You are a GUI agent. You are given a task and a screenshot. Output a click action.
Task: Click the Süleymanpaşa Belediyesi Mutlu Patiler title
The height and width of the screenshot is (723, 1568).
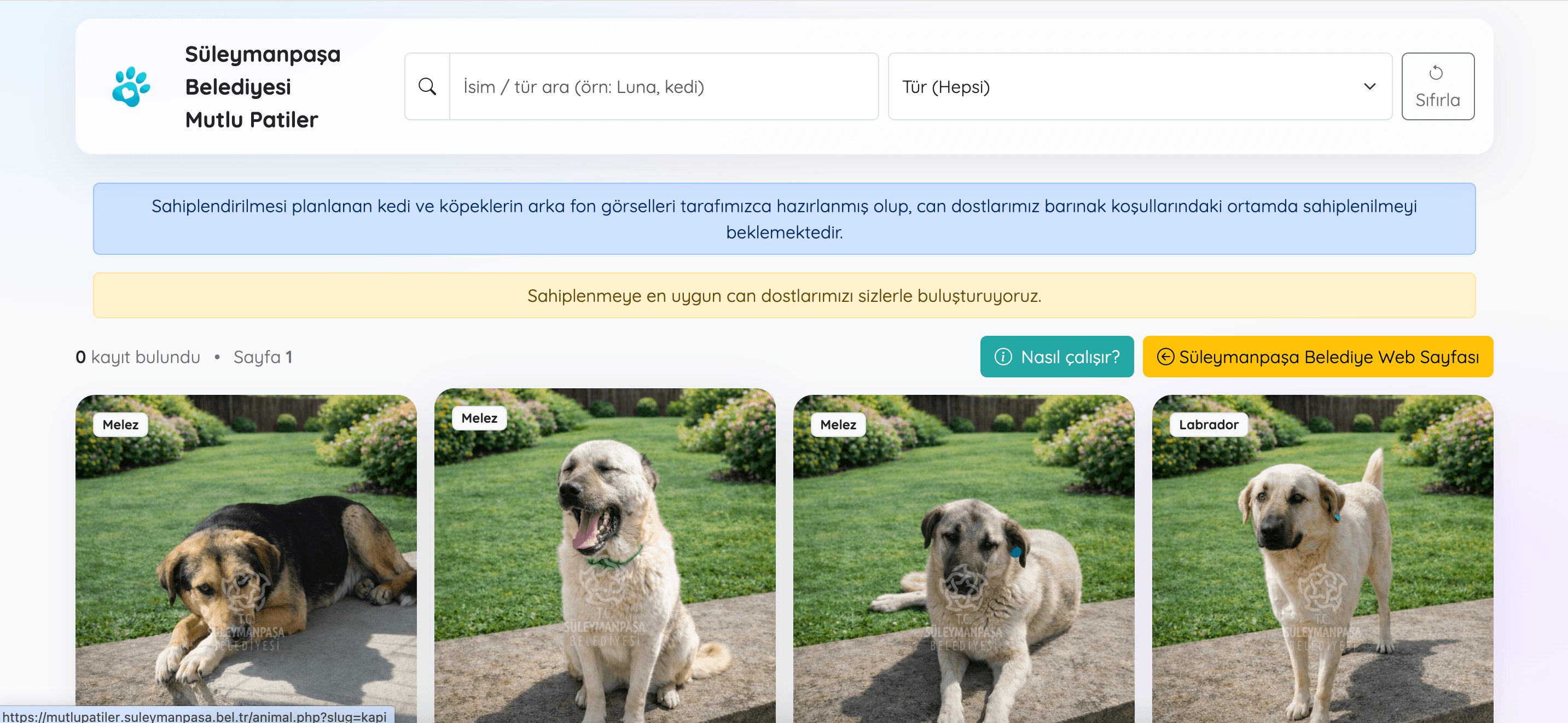point(263,86)
